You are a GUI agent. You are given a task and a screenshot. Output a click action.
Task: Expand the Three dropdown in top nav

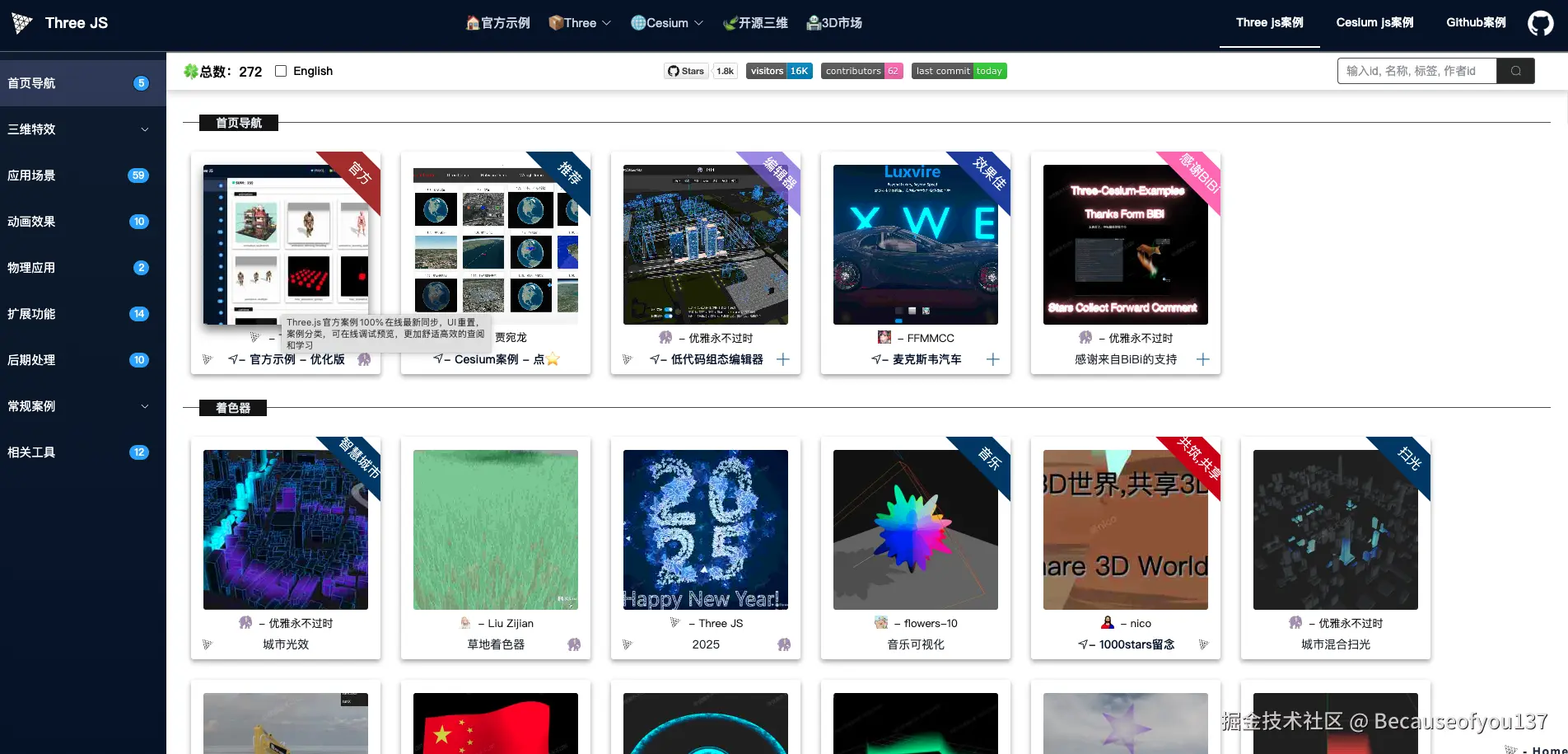click(580, 23)
